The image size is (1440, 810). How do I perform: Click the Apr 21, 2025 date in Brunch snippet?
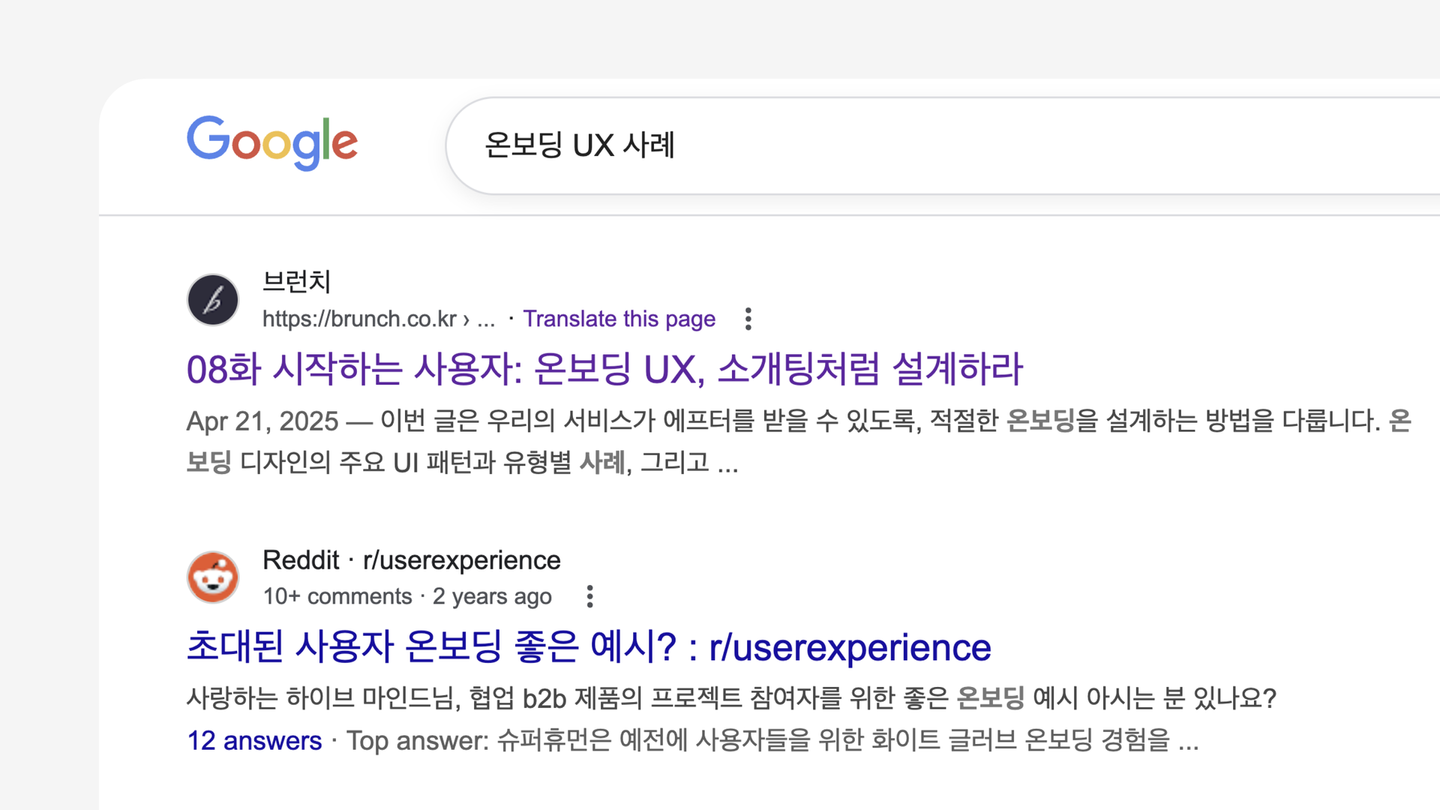coord(263,422)
